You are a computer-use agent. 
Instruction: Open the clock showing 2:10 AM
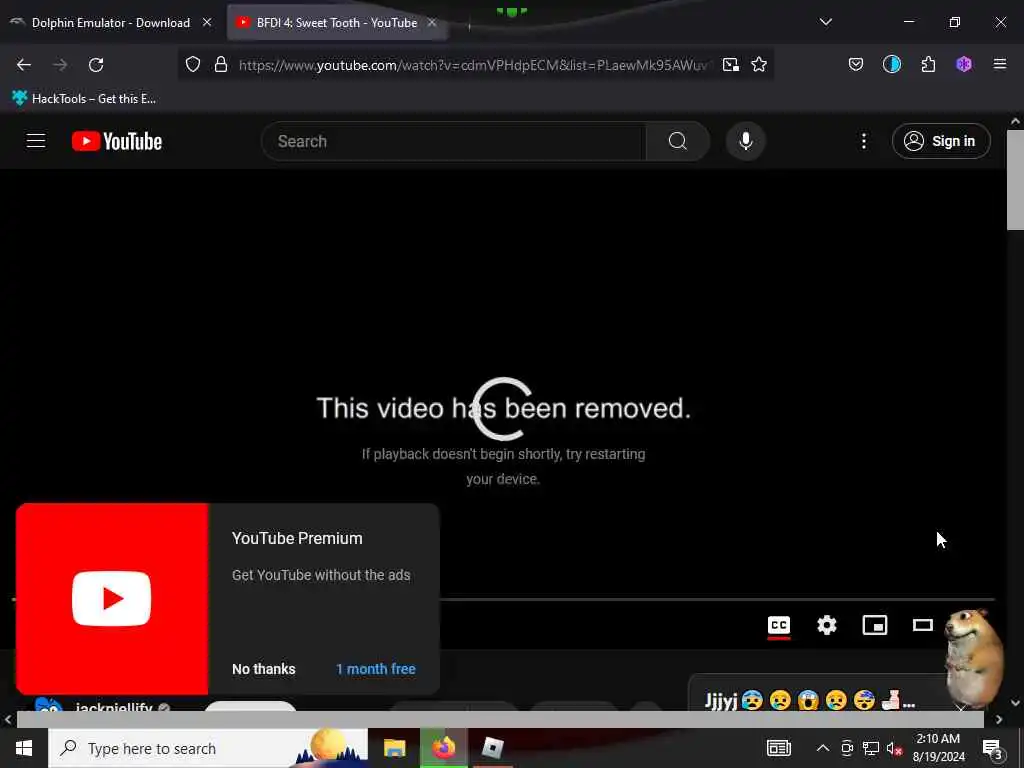click(938, 748)
